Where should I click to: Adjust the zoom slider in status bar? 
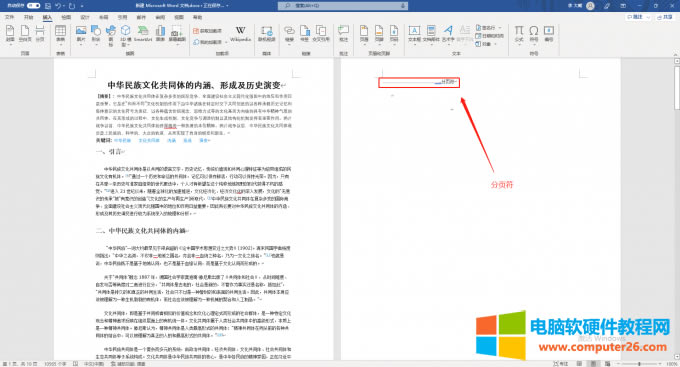(640, 364)
